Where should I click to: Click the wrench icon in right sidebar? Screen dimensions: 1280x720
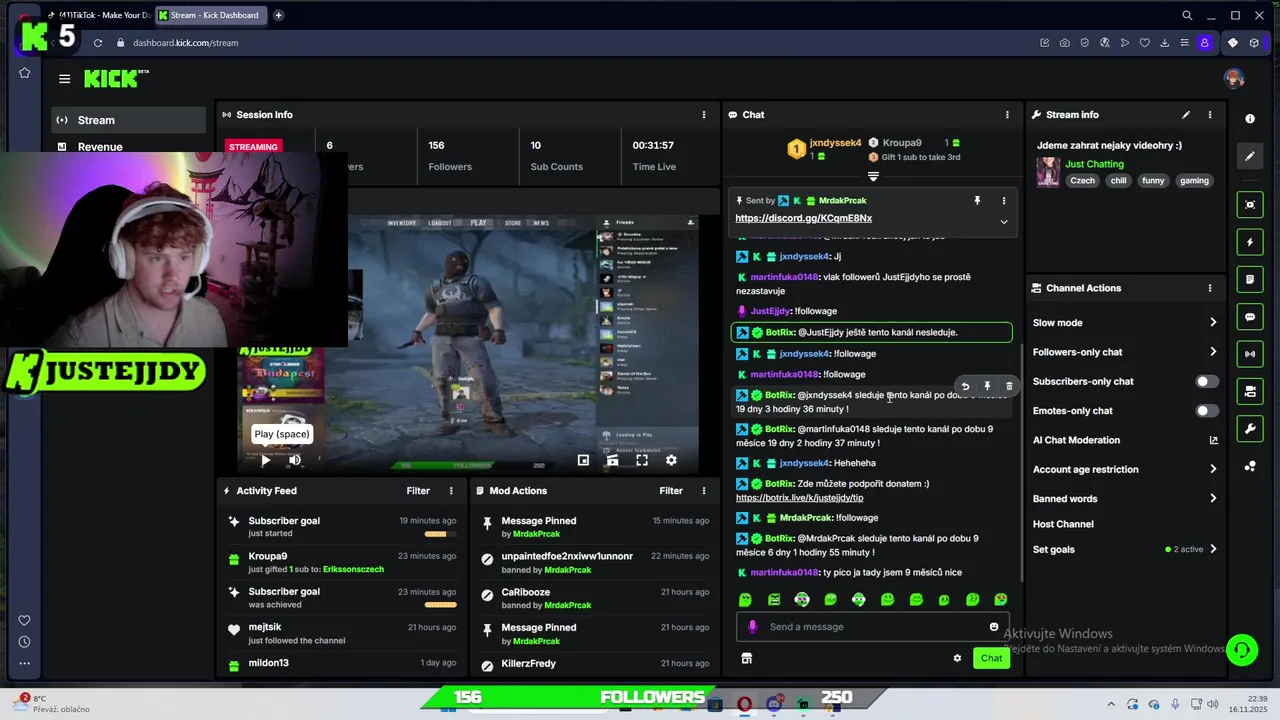coord(1250,429)
